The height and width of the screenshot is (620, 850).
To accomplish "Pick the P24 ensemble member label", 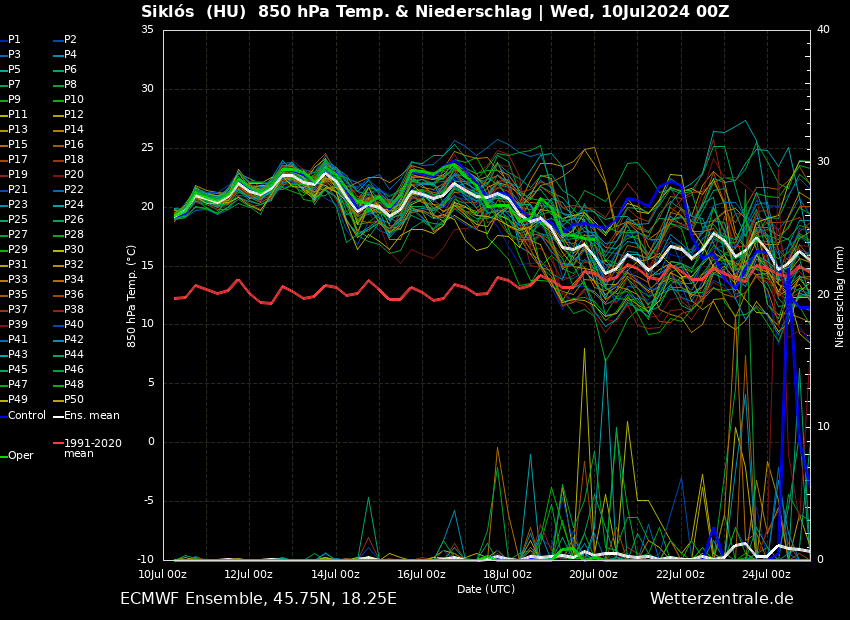I will tap(74, 205).
